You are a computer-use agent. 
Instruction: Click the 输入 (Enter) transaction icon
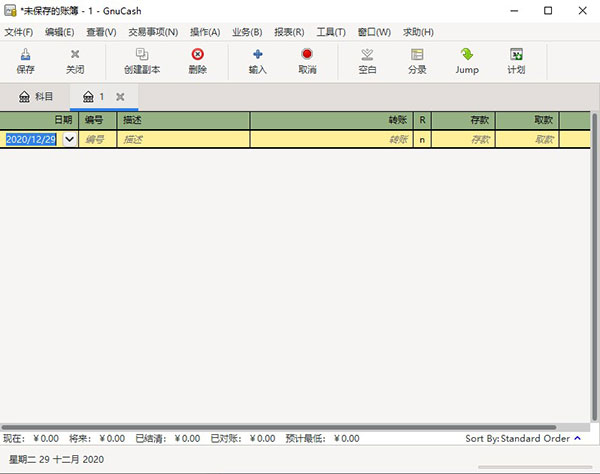click(258, 56)
